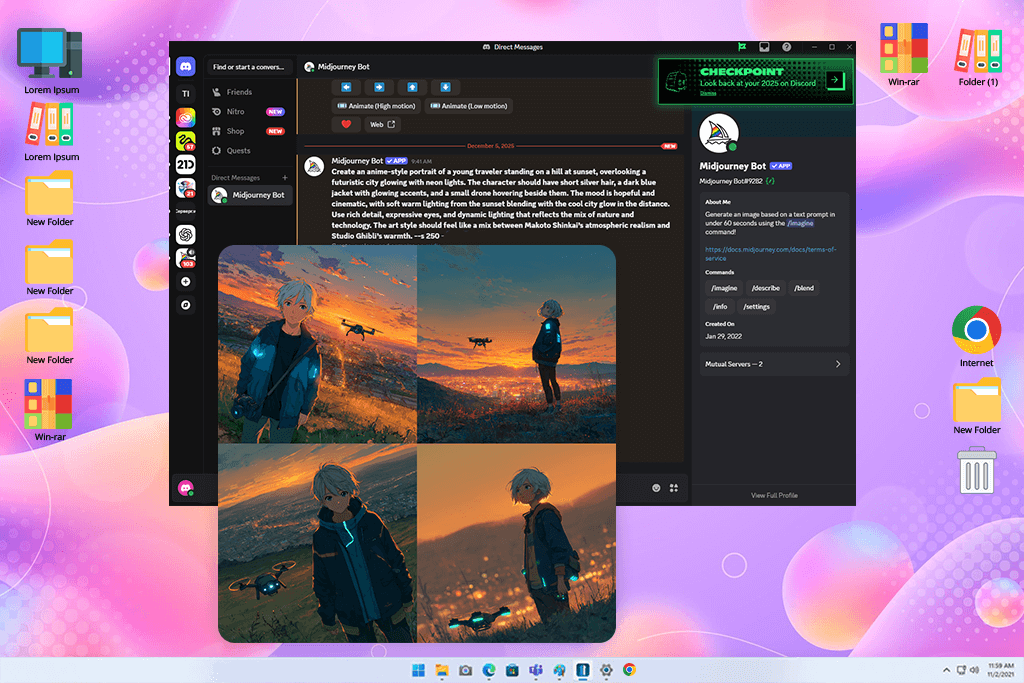The image size is (1024, 683).
Task: Click View Full Profile
Action: click(x=774, y=495)
